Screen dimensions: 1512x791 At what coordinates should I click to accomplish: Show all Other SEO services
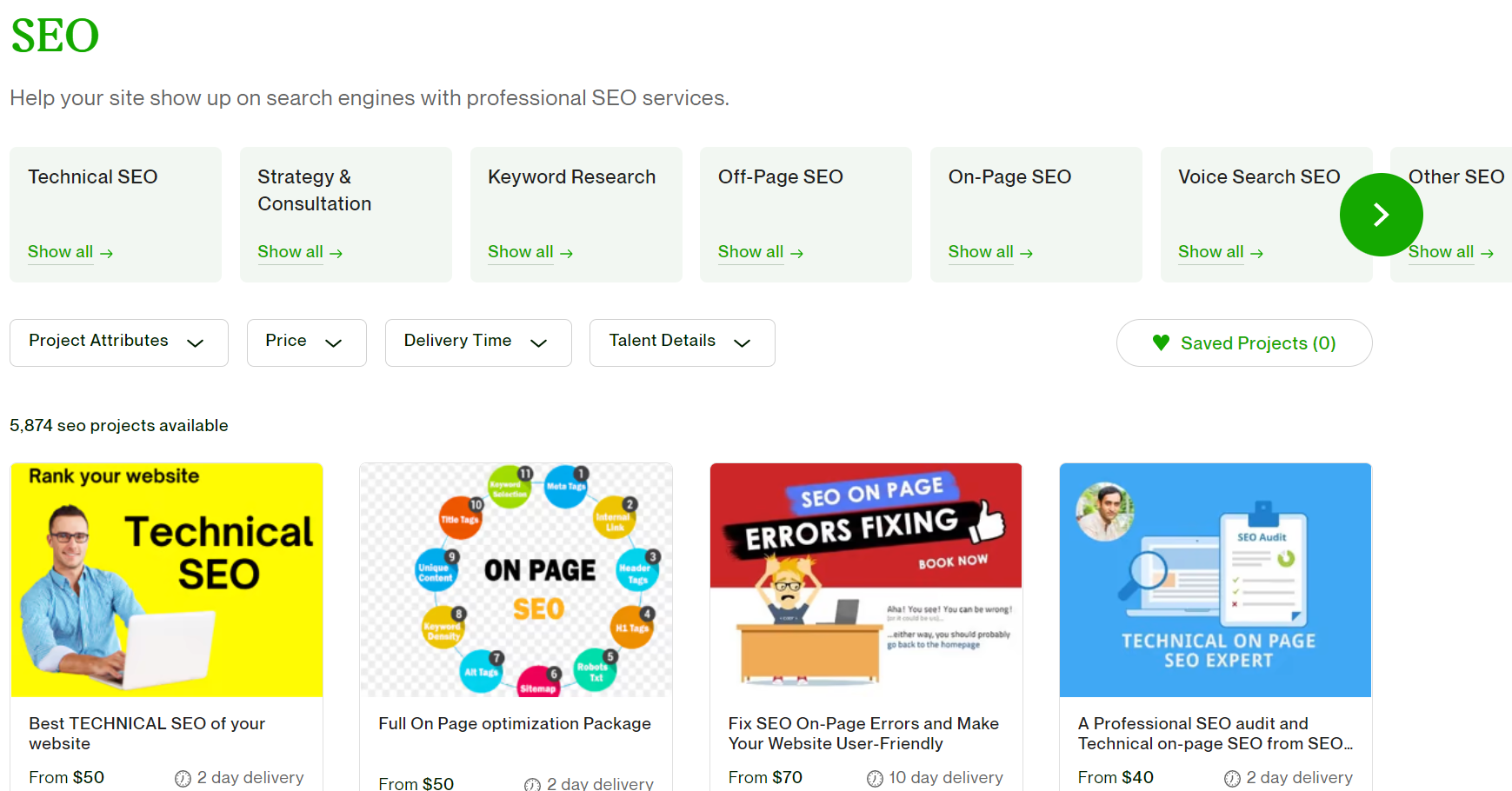click(1441, 252)
